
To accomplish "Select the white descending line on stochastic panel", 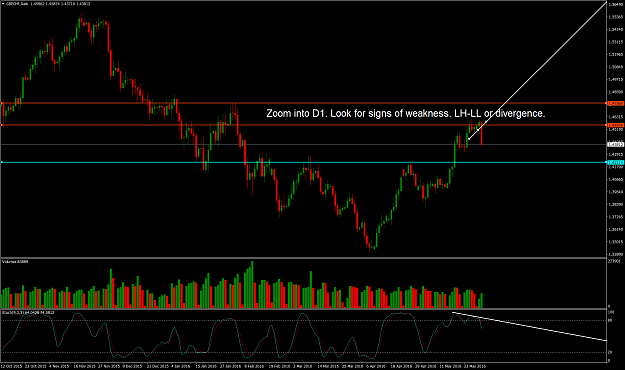I will [x=530, y=327].
